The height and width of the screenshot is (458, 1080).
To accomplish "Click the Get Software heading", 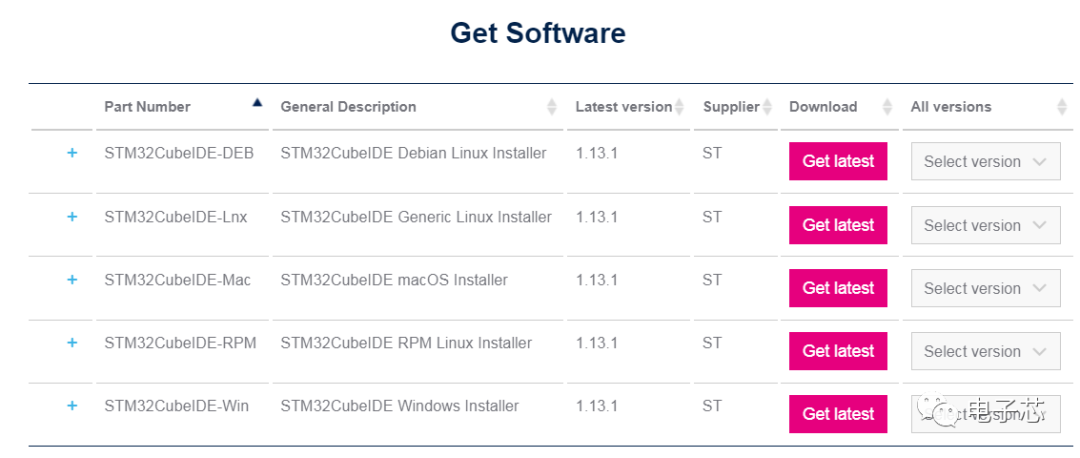I will click(x=538, y=32).
